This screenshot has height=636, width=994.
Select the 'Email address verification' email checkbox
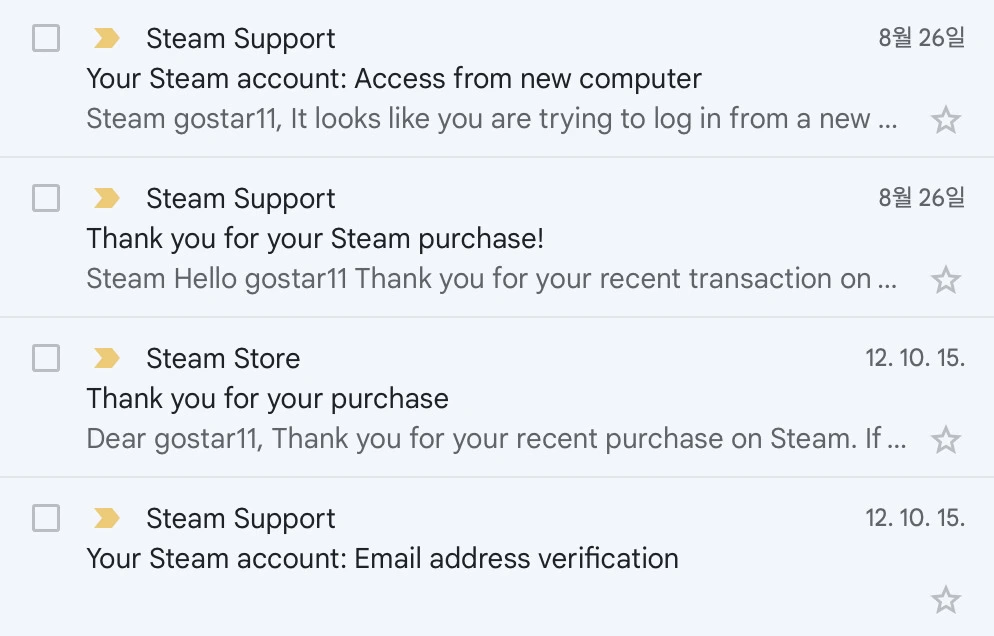click(x=46, y=518)
